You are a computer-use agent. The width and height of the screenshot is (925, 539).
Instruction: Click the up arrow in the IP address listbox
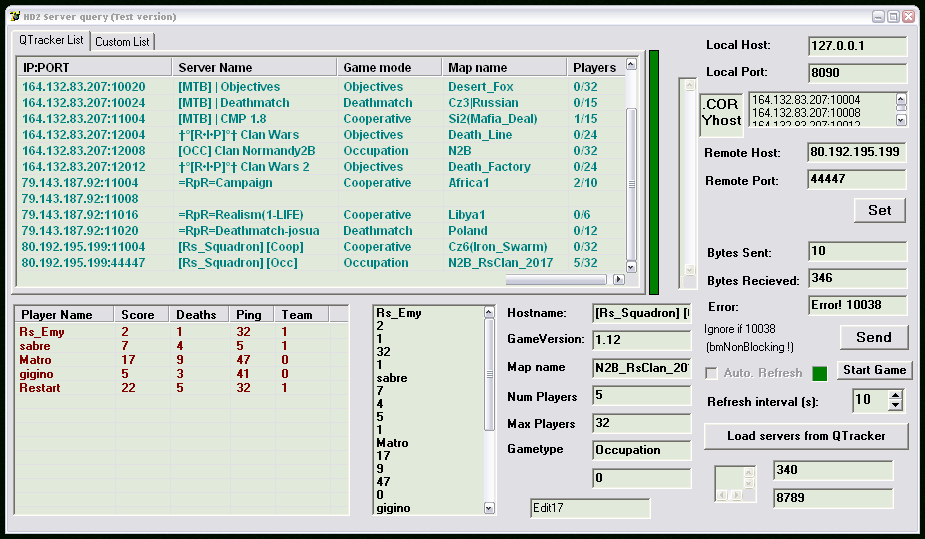pyautogui.click(x=901, y=99)
